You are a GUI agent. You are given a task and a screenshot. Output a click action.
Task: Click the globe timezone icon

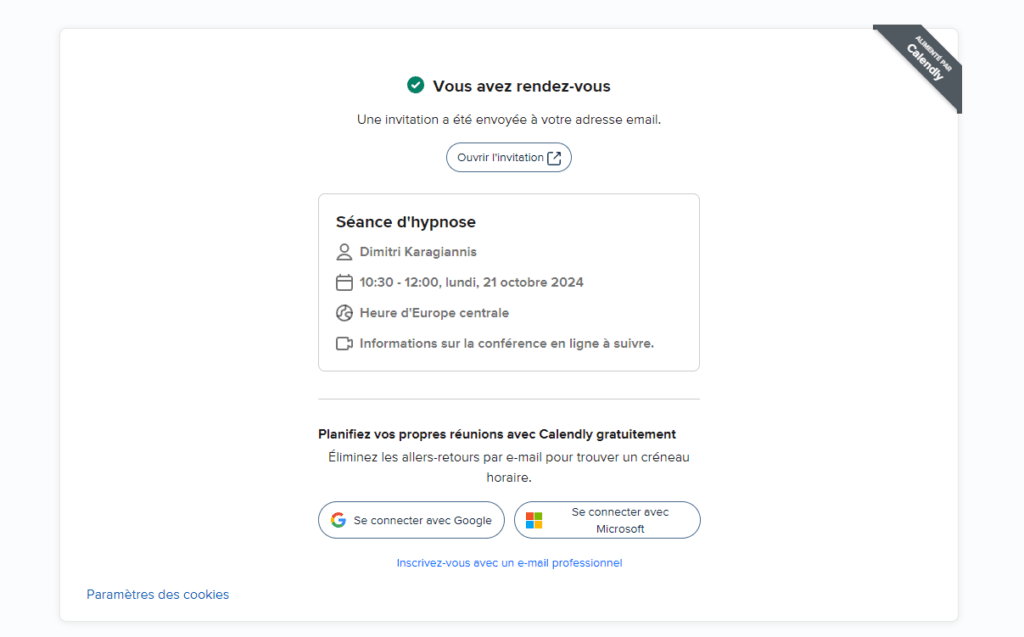point(344,313)
